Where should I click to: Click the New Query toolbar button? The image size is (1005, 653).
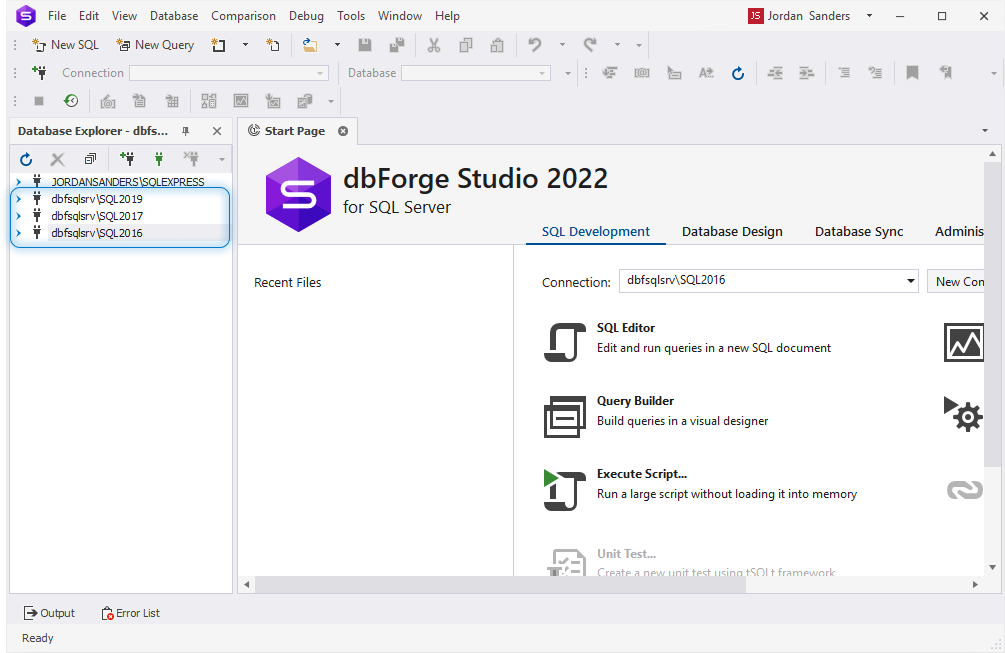point(155,45)
